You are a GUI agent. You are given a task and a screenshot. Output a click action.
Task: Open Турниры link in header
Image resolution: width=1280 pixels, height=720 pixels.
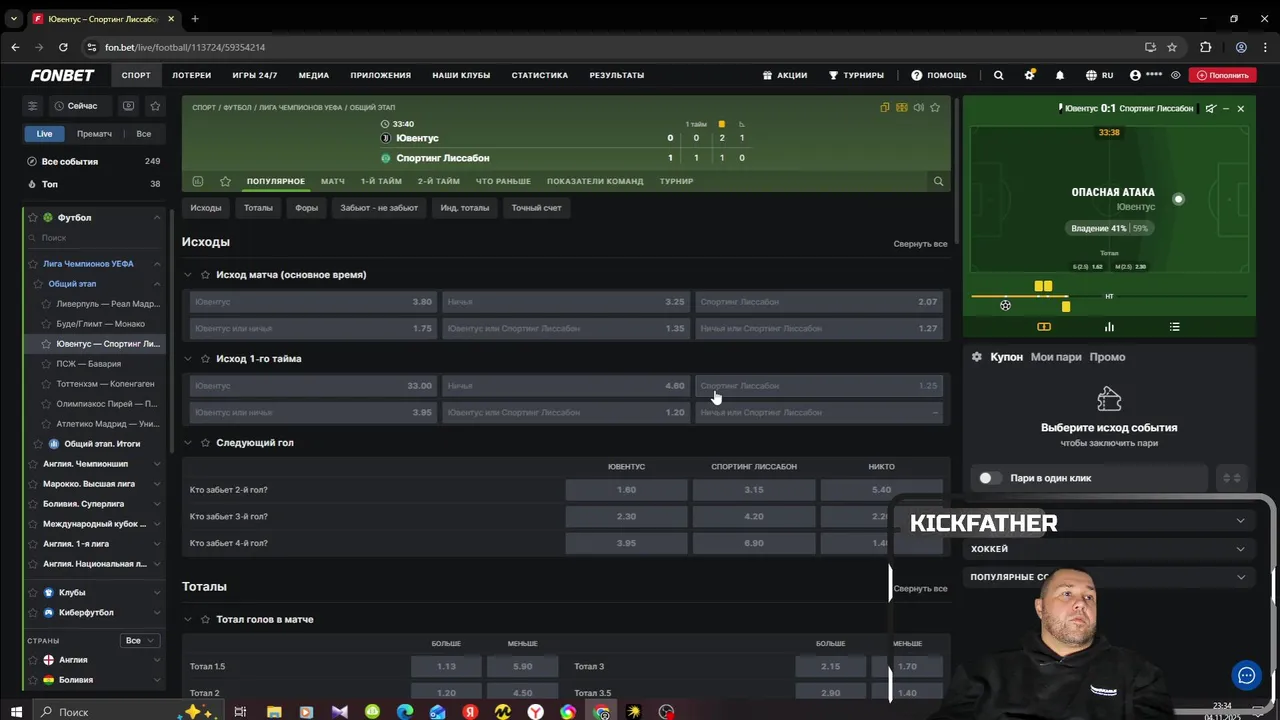tap(856, 75)
